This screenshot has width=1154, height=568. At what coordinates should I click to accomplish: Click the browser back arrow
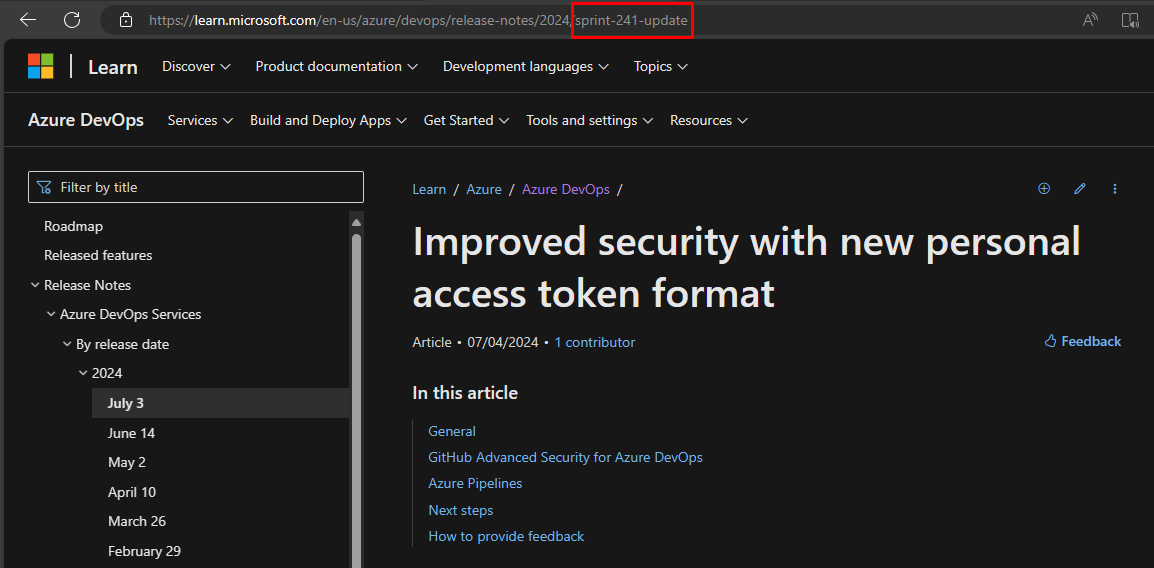tap(28, 20)
